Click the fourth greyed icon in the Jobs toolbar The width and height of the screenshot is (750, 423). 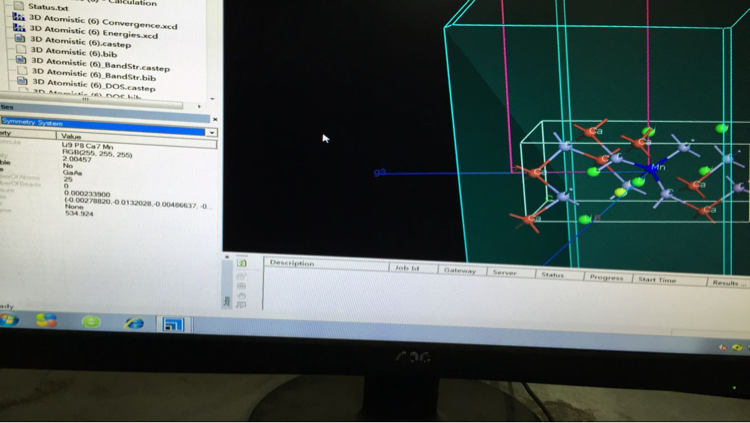click(242, 295)
